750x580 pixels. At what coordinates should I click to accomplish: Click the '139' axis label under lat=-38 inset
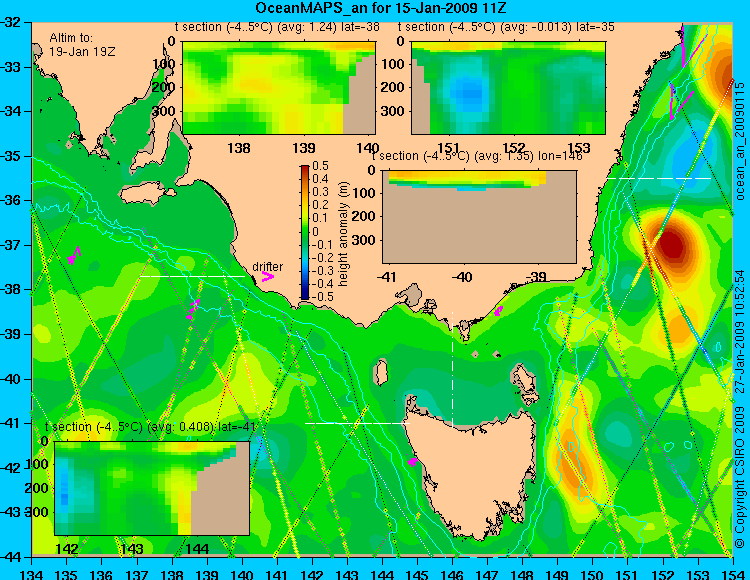(304, 148)
